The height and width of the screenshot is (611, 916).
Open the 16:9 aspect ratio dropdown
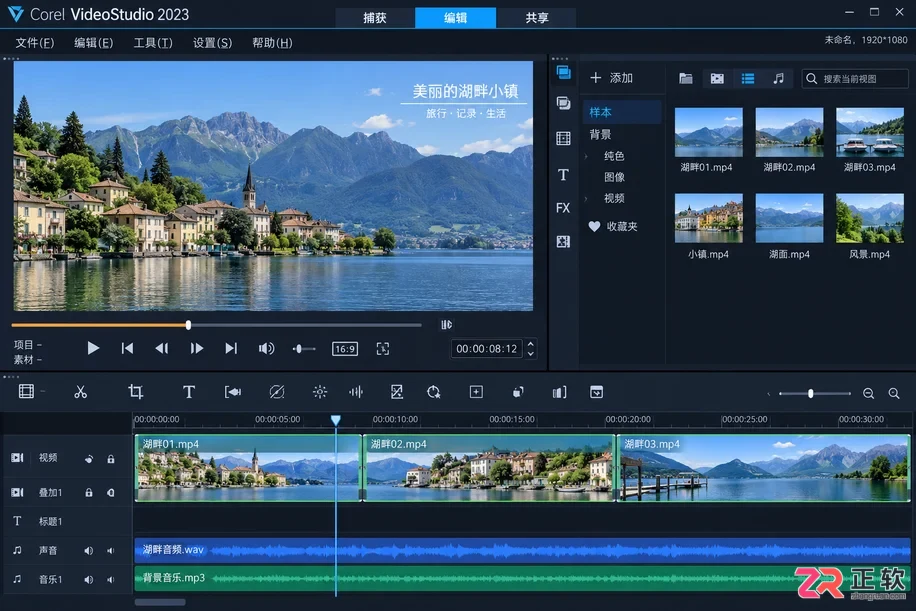coord(345,349)
